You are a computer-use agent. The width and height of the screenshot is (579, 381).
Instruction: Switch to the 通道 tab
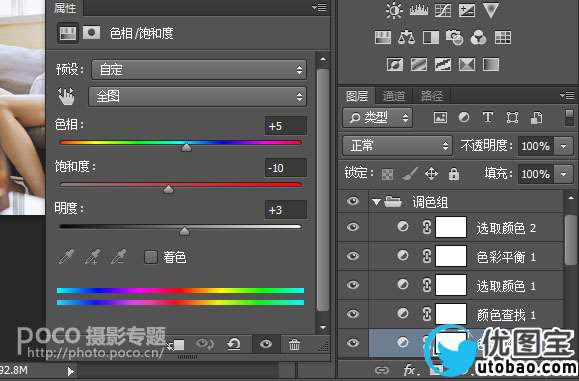(394, 96)
